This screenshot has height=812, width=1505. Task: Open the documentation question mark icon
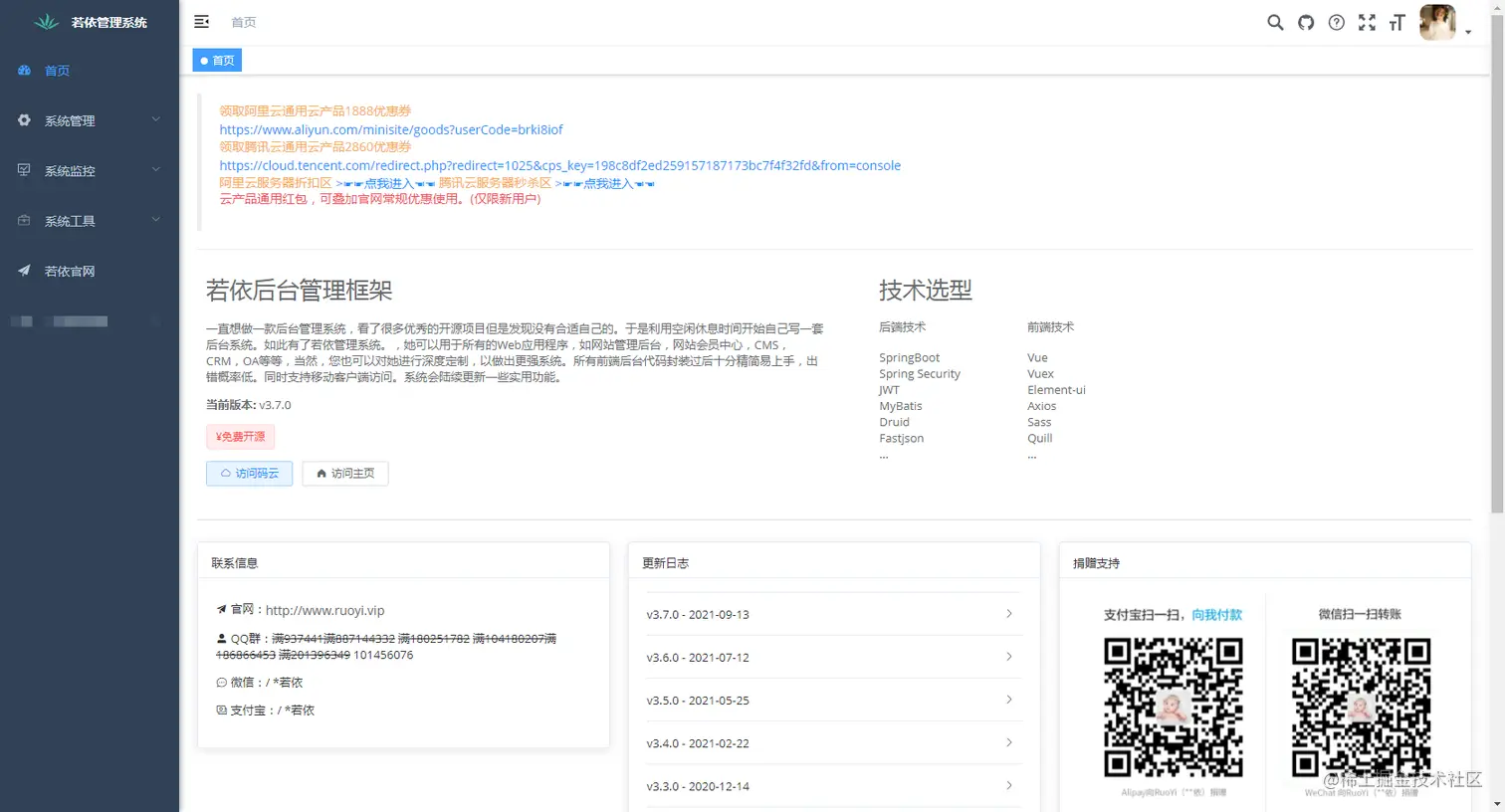pyautogui.click(x=1337, y=23)
